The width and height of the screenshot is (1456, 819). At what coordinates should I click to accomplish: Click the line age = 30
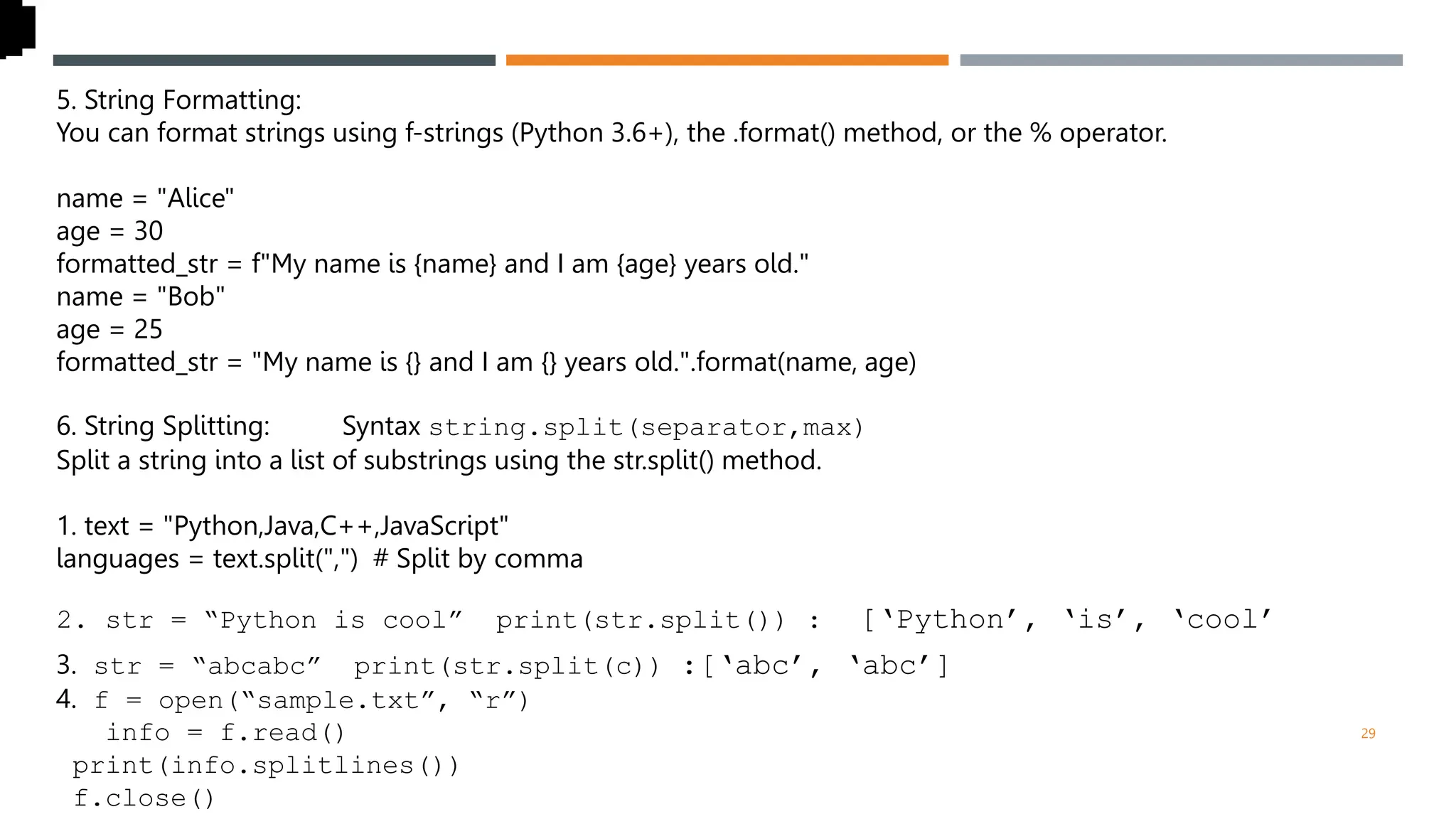pos(109,231)
